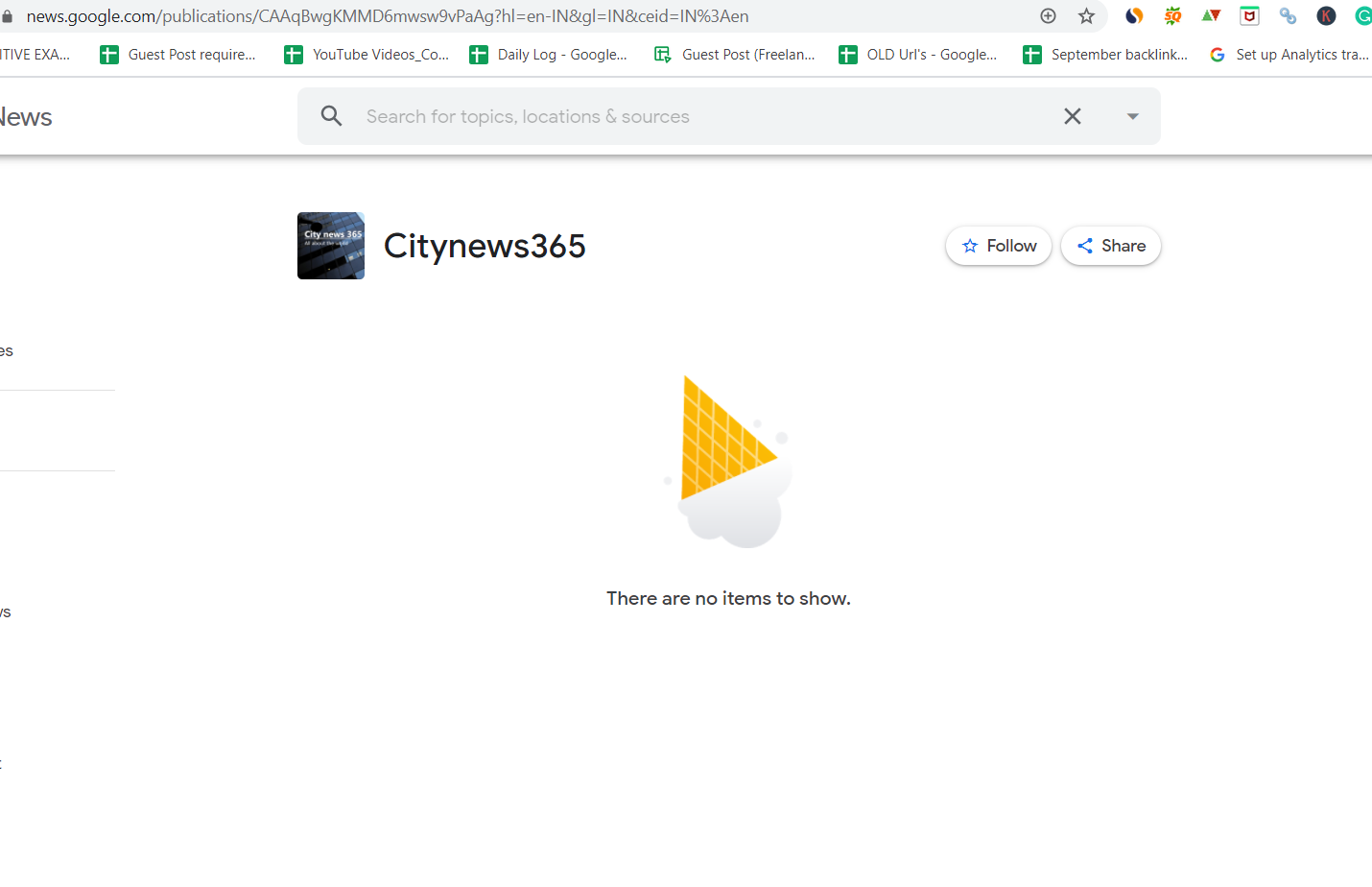1372x887 pixels.
Task: Bookmark this page with the star icon
Action: (x=1086, y=15)
